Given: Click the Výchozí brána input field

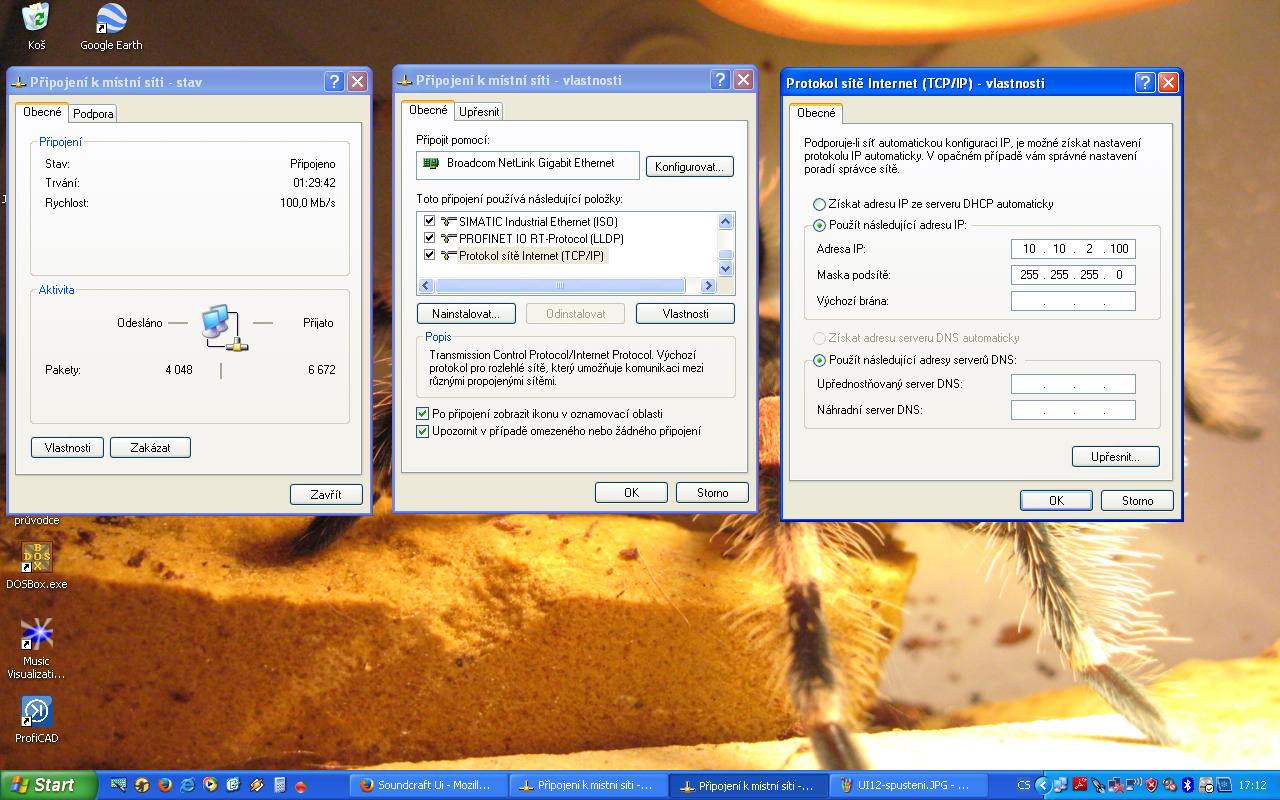Looking at the screenshot, I should coord(1073,301).
